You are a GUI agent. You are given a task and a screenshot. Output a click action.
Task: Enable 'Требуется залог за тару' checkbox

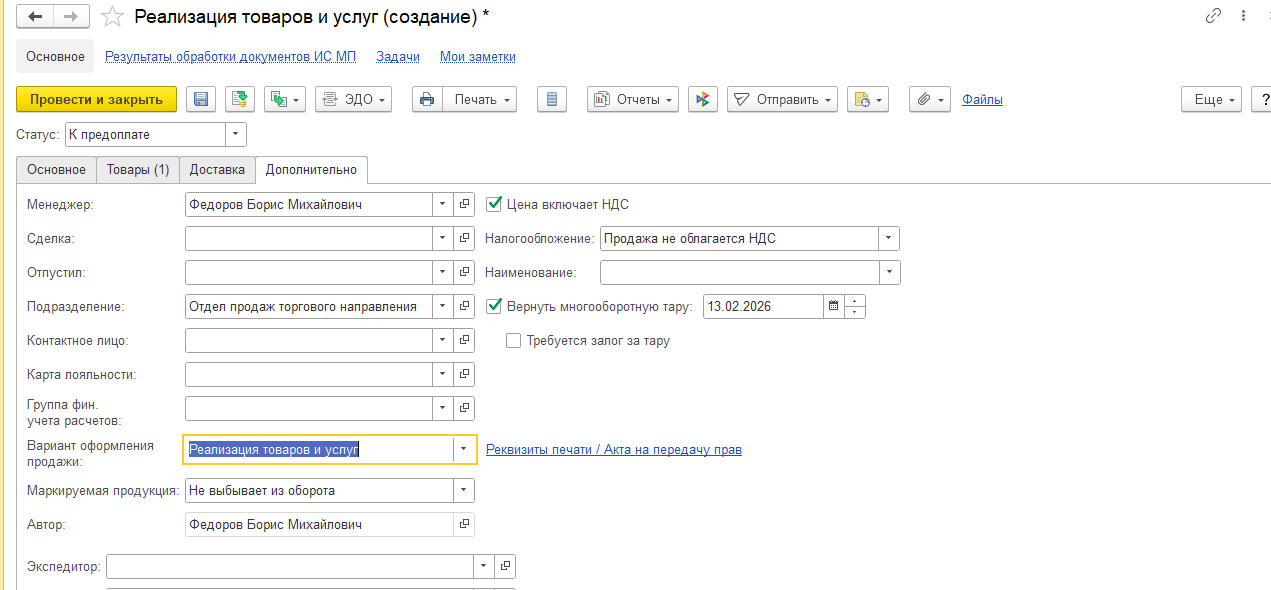point(514,340)
